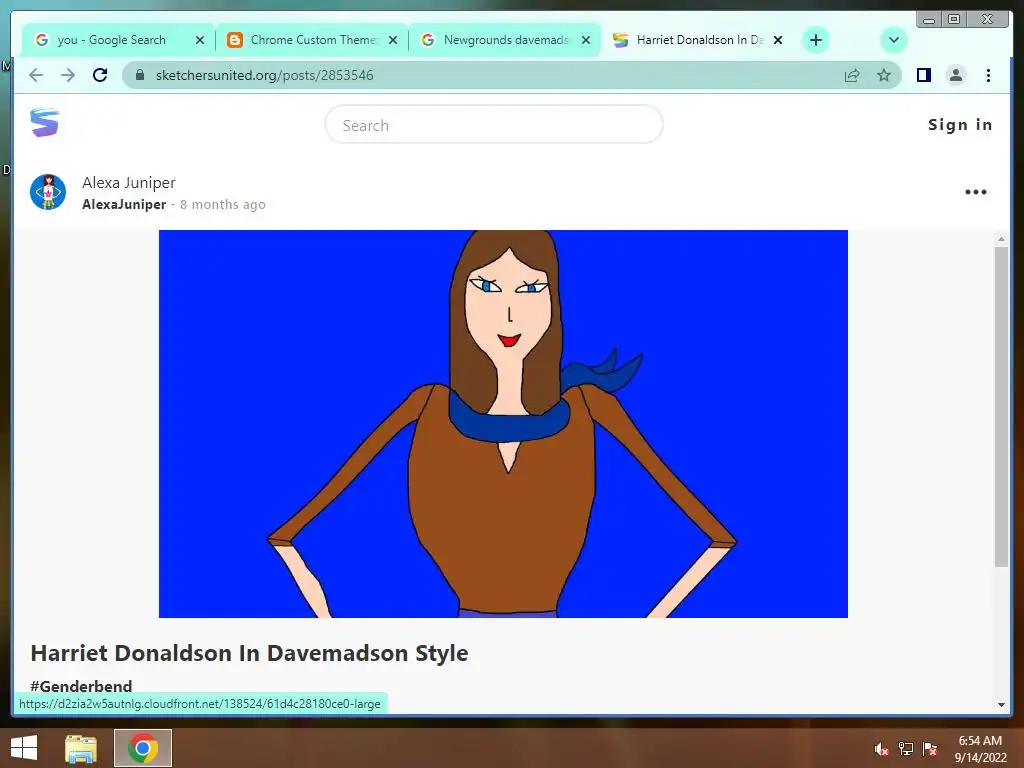The width and height of the screenshot is (1024, 768).
Task: Click the Sign in link
Action: tap(960, 125)
